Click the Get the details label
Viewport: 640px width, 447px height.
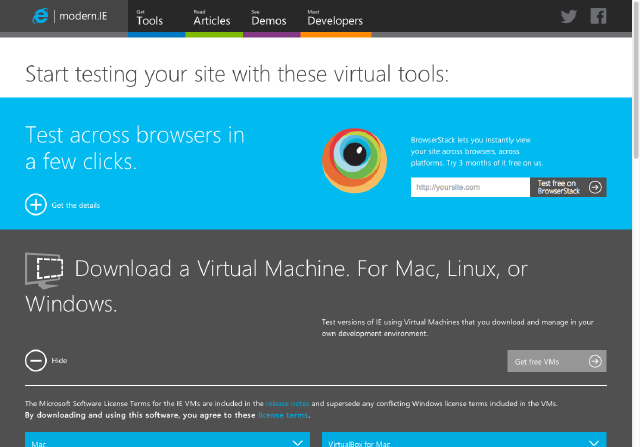tap(76, 205)
